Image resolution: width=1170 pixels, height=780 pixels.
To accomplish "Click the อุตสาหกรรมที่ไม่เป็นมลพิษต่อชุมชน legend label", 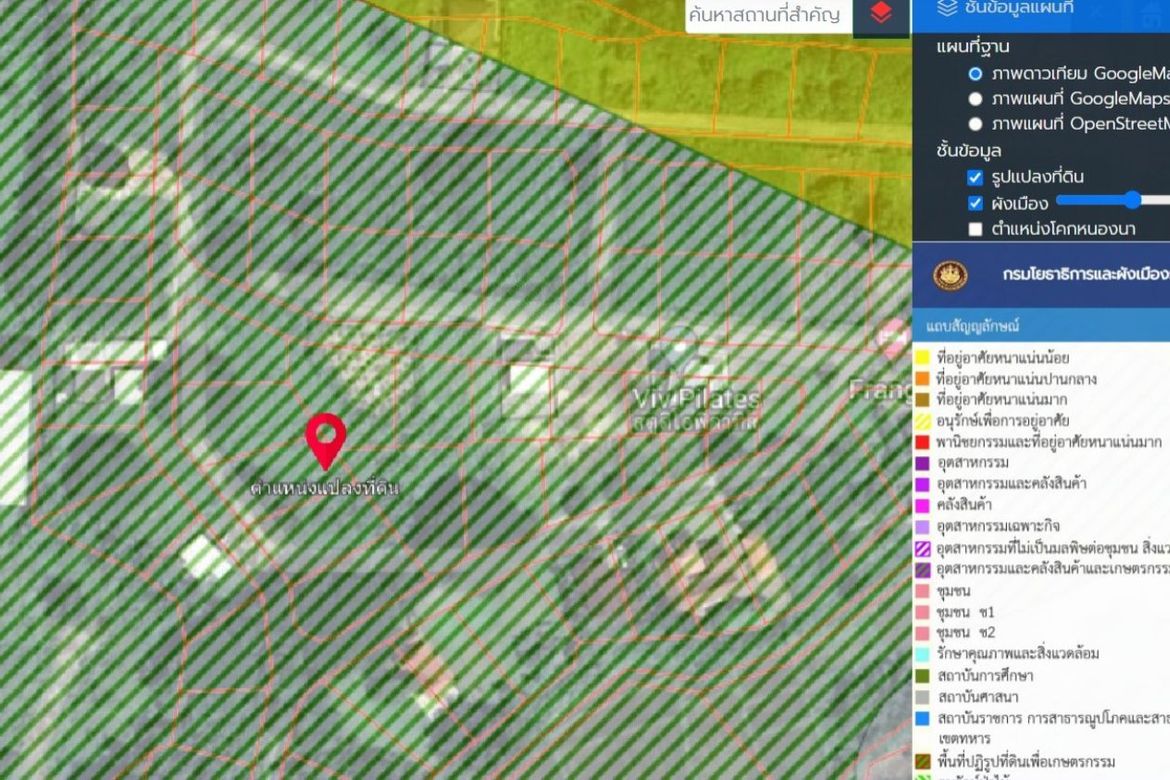I will pos(1054,548).
